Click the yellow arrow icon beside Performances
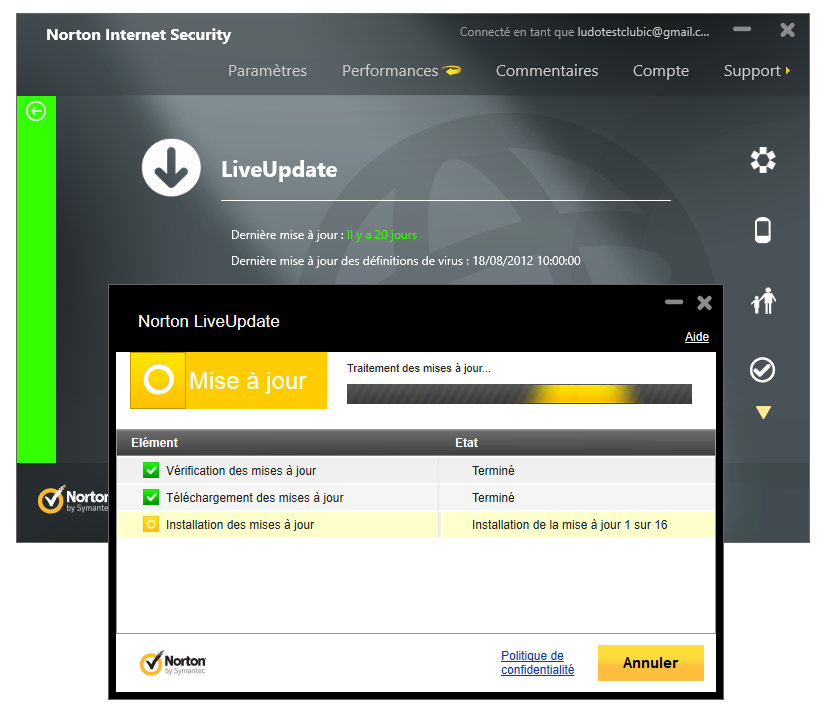 [x=452, y=70]
